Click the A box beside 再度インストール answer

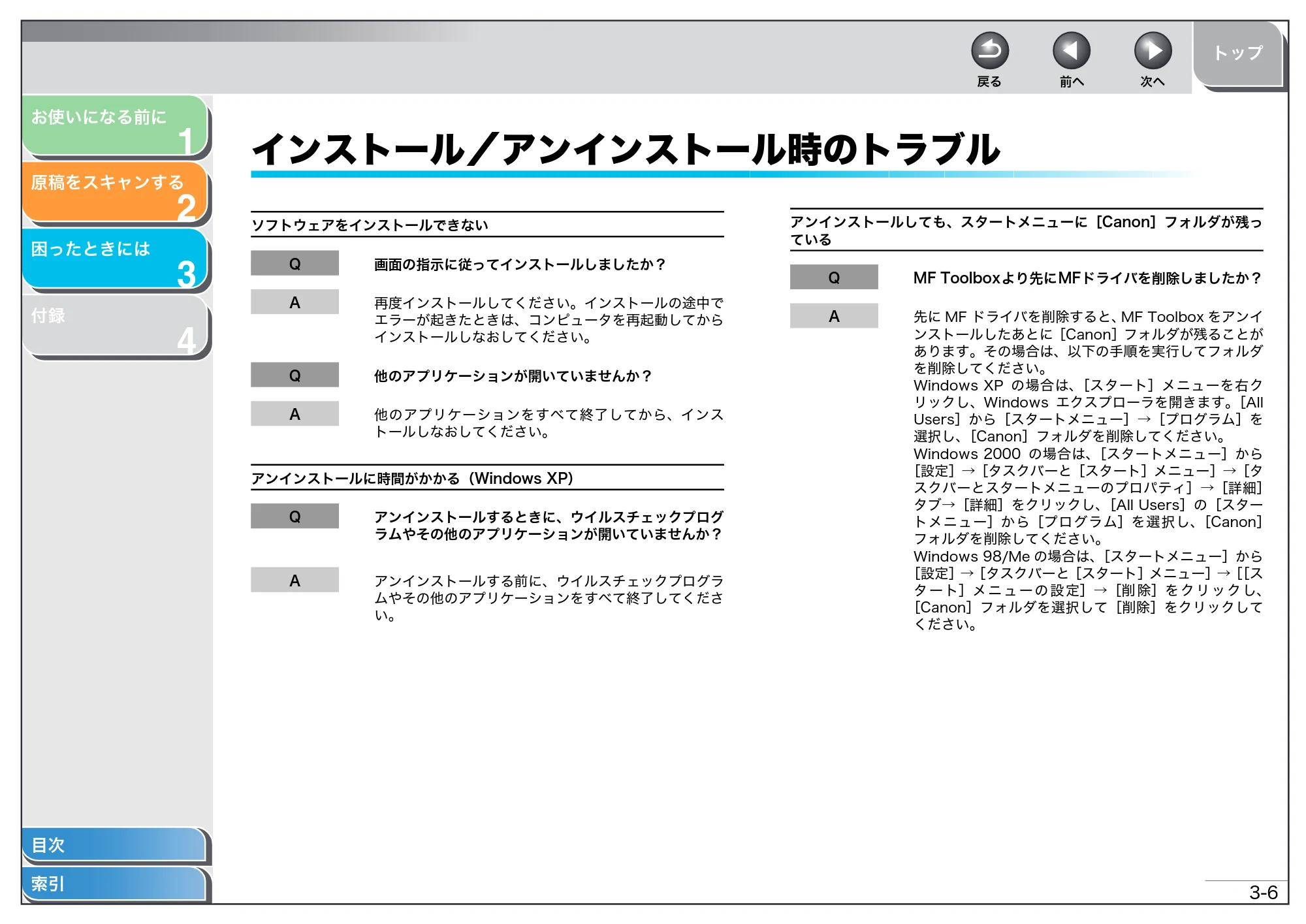pyautogui.click(x=295, y=302)
